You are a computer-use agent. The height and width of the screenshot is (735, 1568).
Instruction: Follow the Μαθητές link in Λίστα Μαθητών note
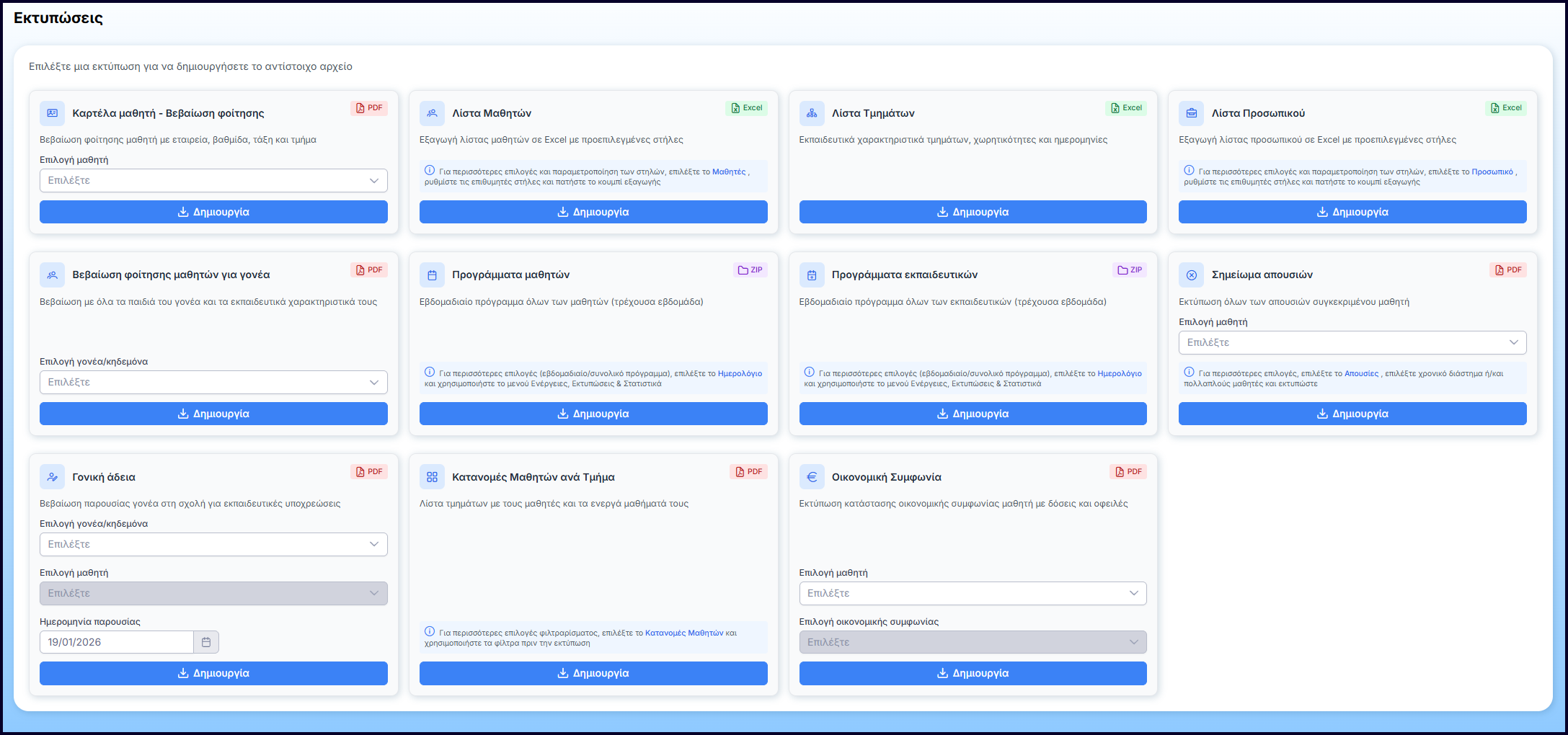pyautogui.click(x=729, y=172)
